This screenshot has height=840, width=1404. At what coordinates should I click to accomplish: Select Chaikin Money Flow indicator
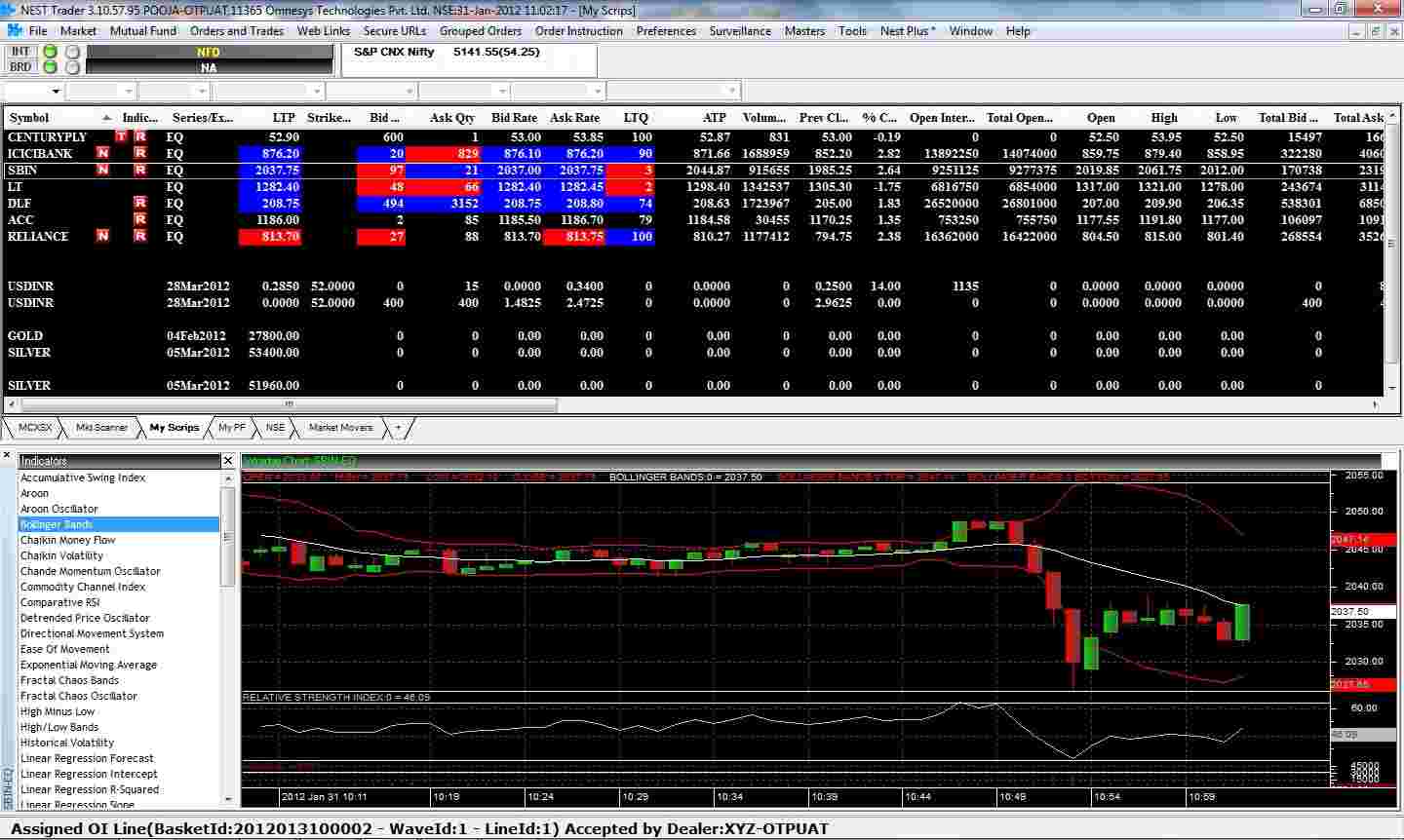pos(68,540)
